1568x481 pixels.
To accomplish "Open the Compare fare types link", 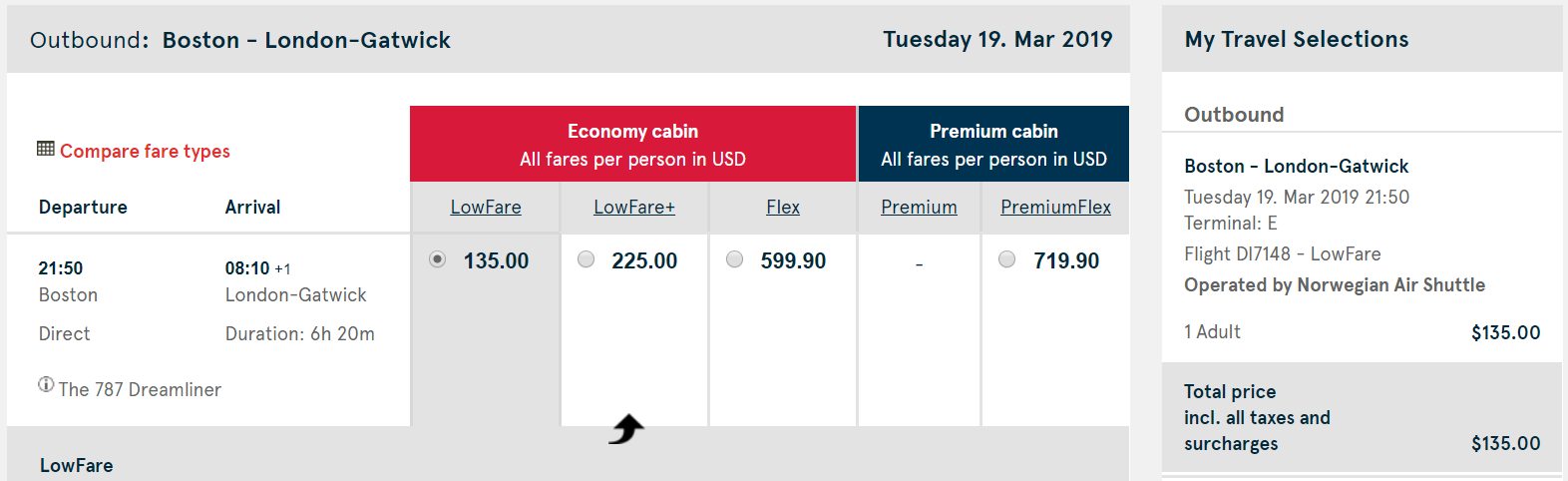I will (x=145, y=151).
